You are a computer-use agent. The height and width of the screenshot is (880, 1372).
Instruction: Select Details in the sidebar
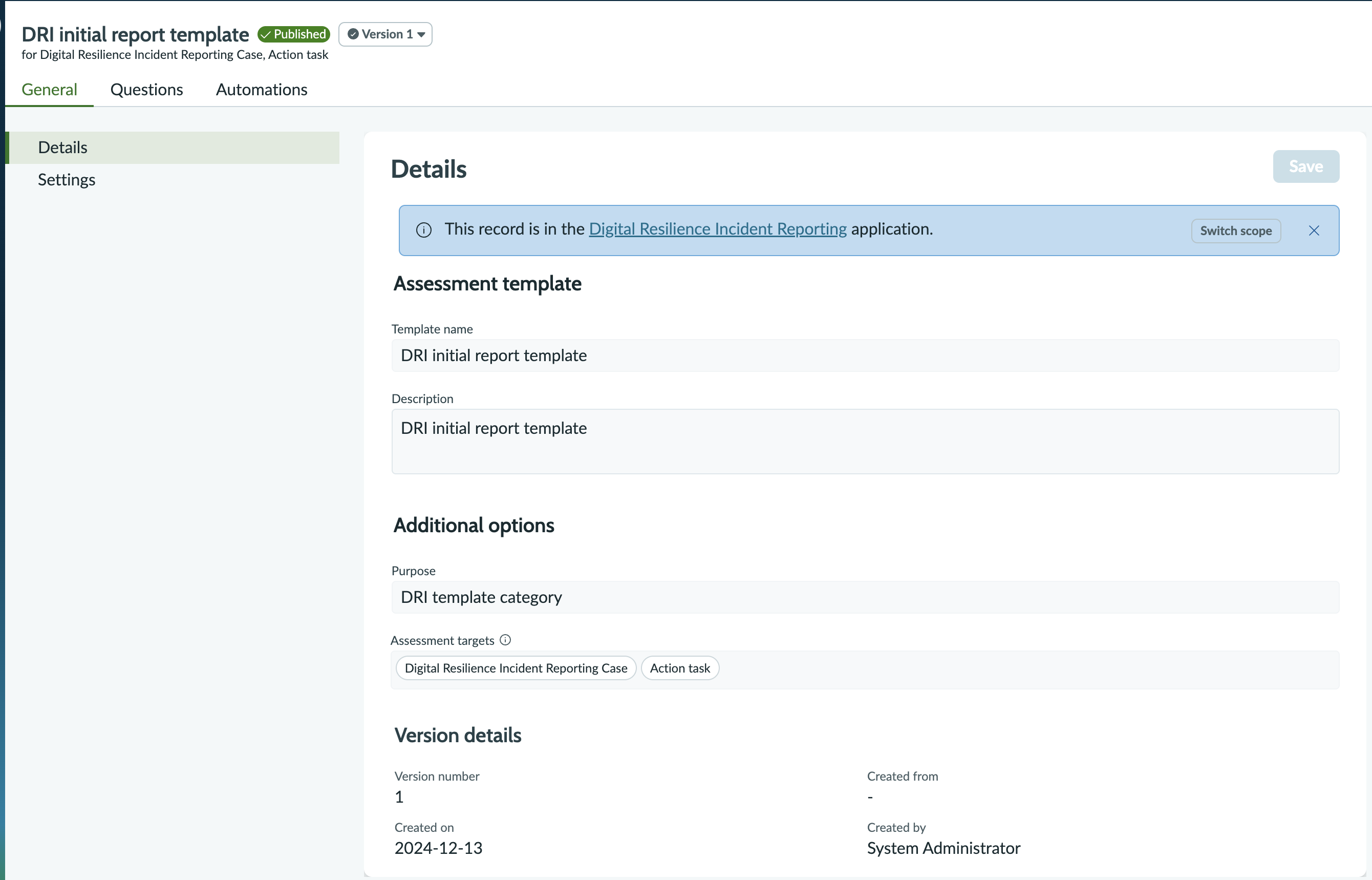tap(173, 148)
